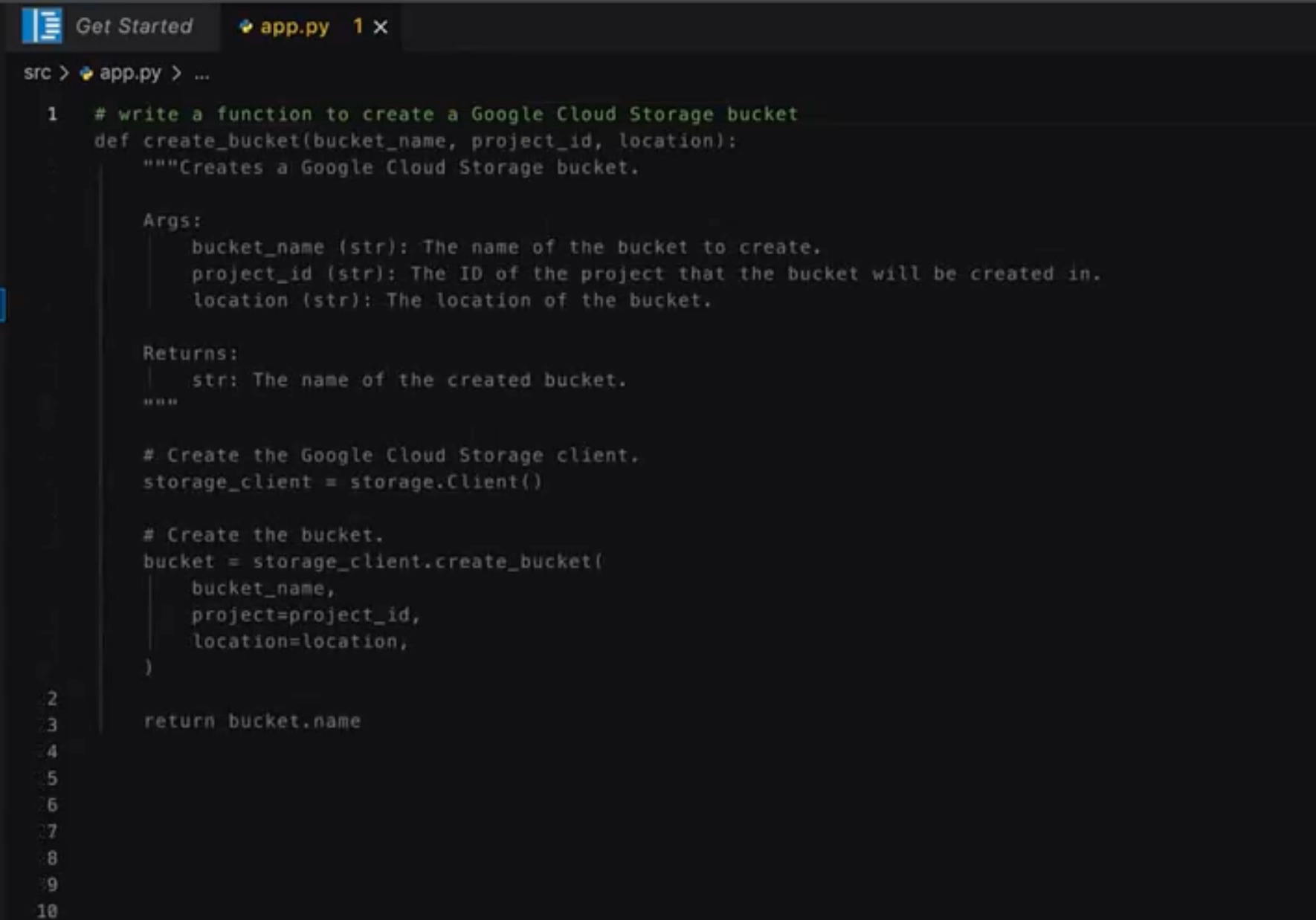Select the app.py tab label

(x=294, y=27)
